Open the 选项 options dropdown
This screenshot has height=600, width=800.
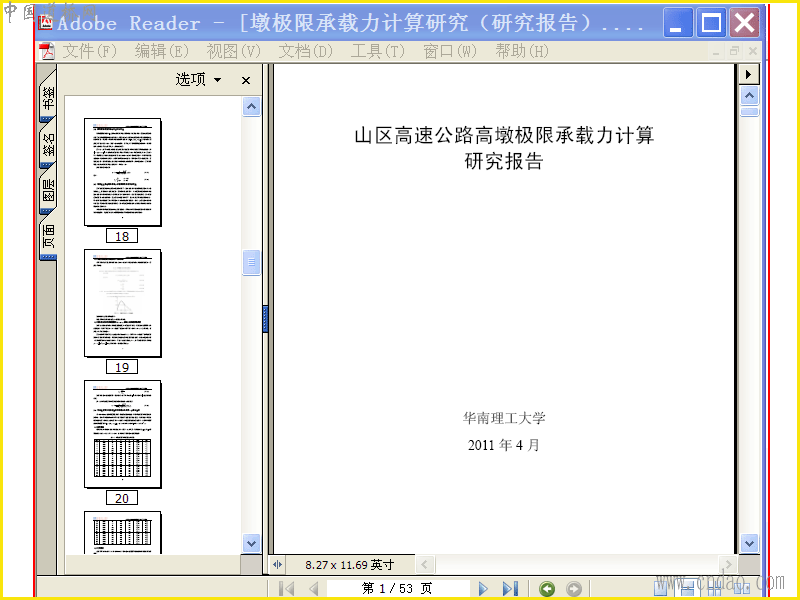(198, 80)
